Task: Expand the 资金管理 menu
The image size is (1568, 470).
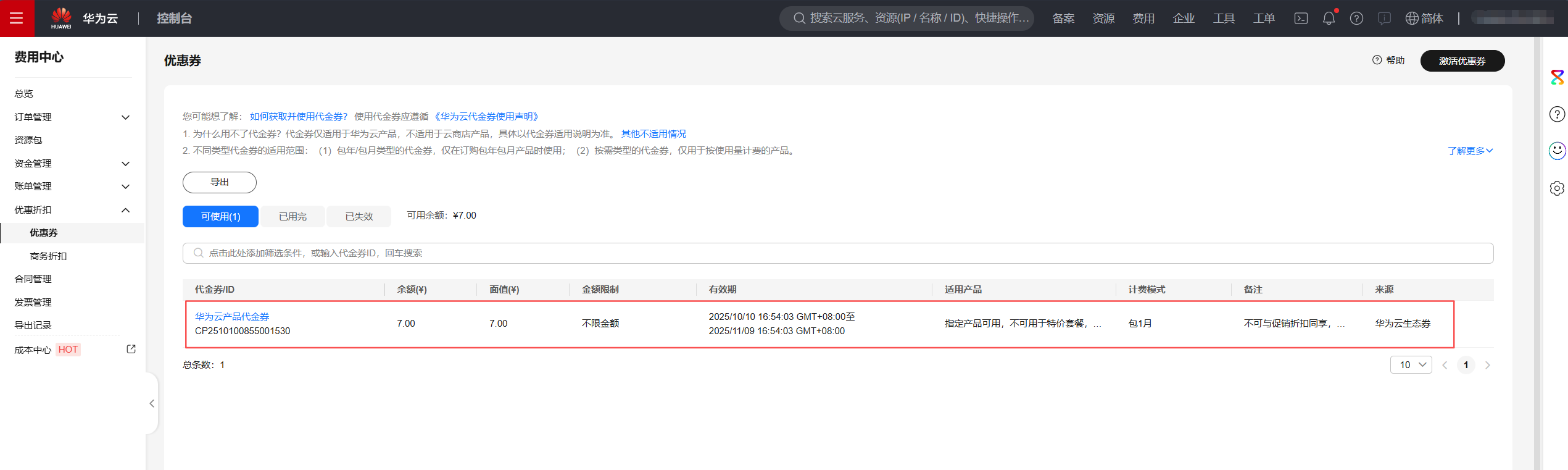Action: click(x=125, y=164)
